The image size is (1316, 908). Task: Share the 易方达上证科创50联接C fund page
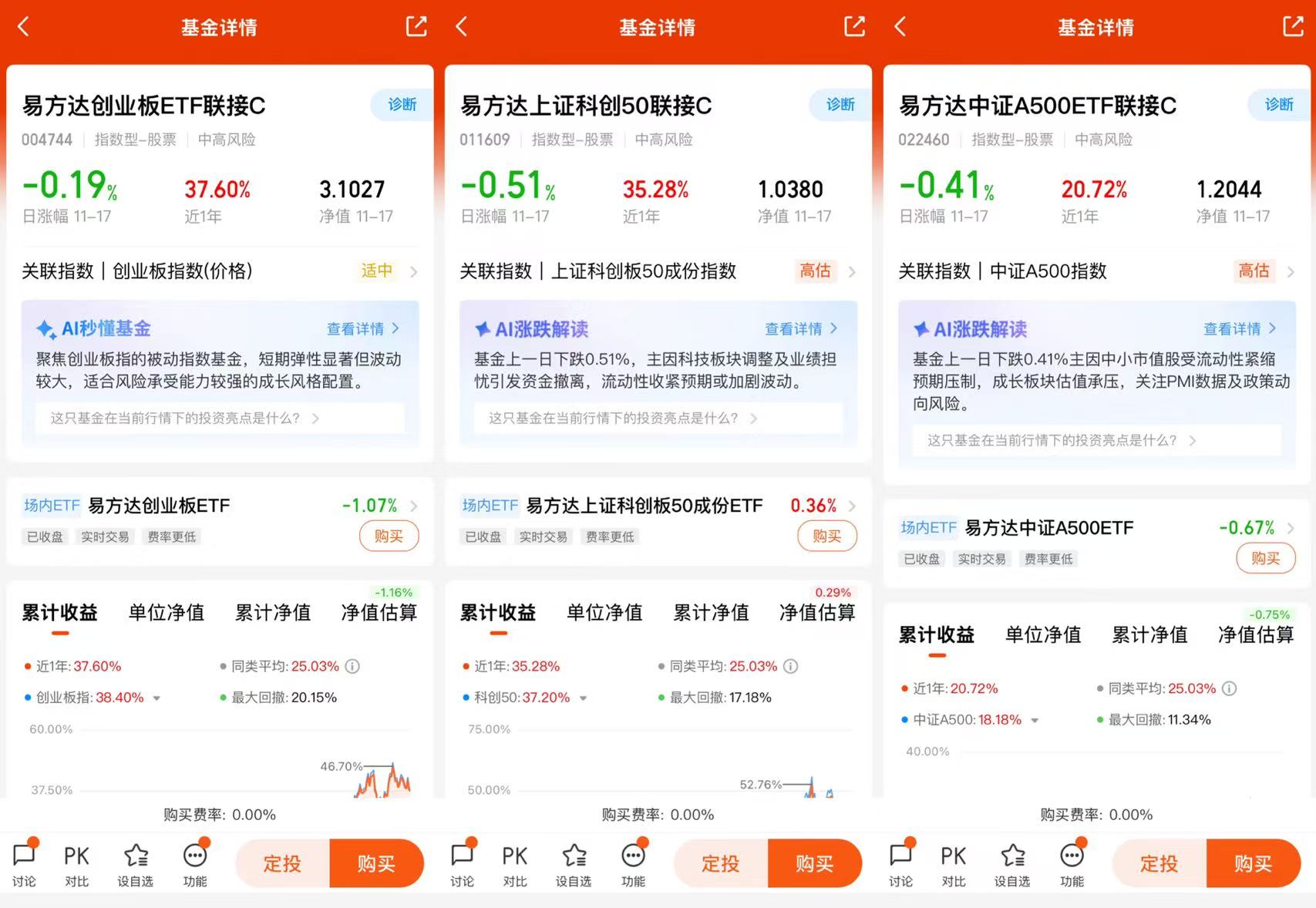(x=854, y=26)
